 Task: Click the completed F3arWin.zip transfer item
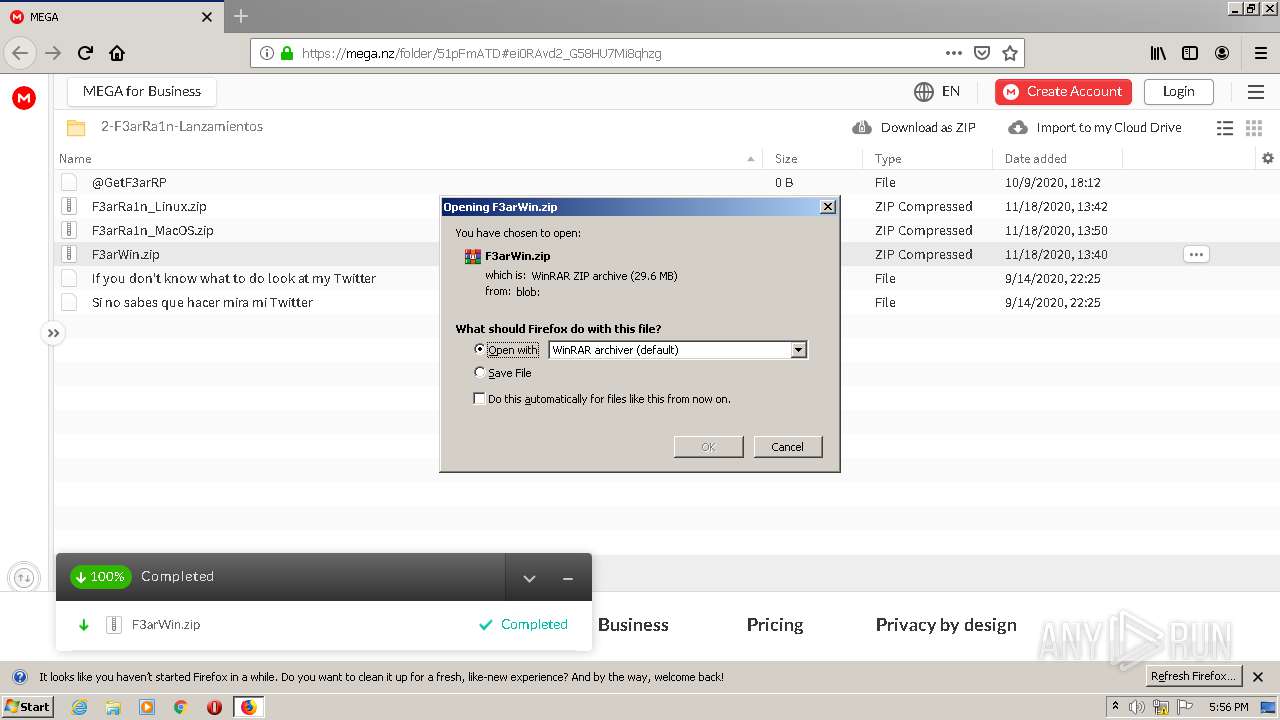tap(324, 625)
